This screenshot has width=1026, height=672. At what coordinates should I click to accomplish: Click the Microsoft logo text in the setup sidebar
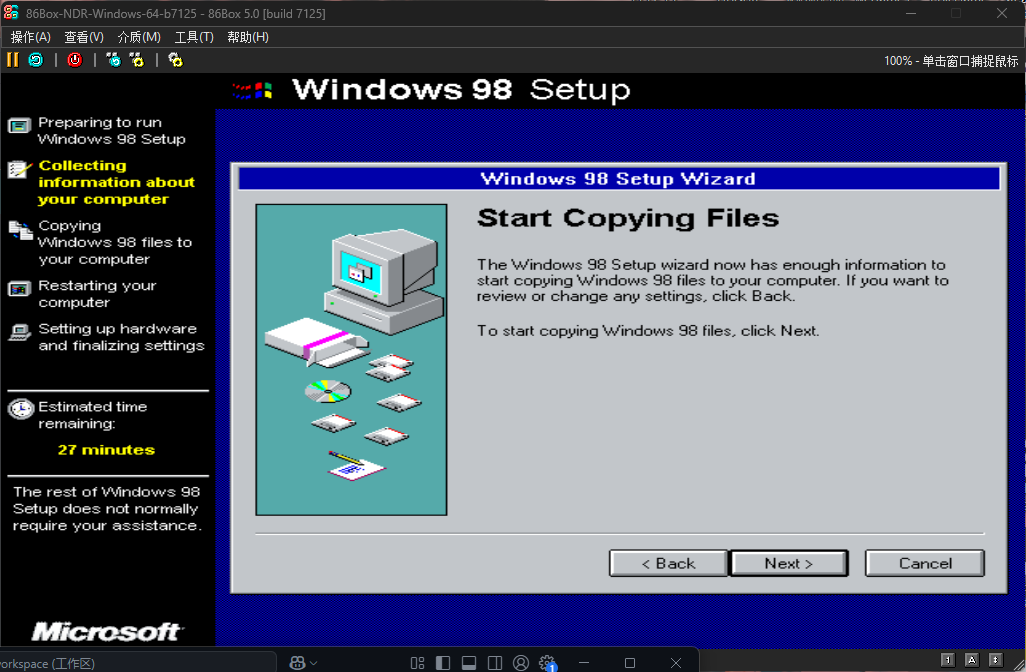(x=108, y=631)
